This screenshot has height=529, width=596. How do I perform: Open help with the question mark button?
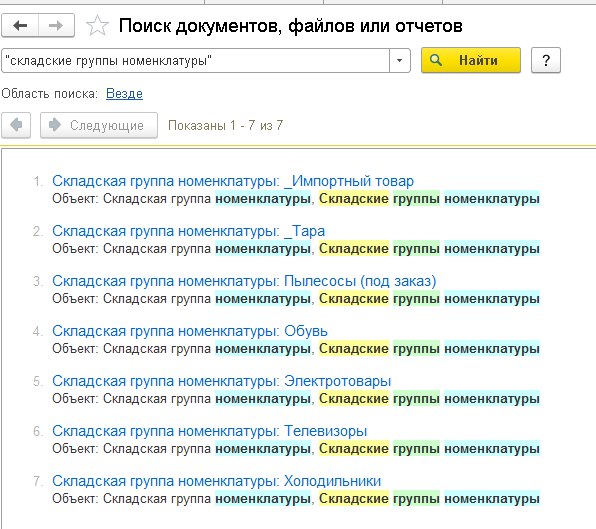coord(546,60)
